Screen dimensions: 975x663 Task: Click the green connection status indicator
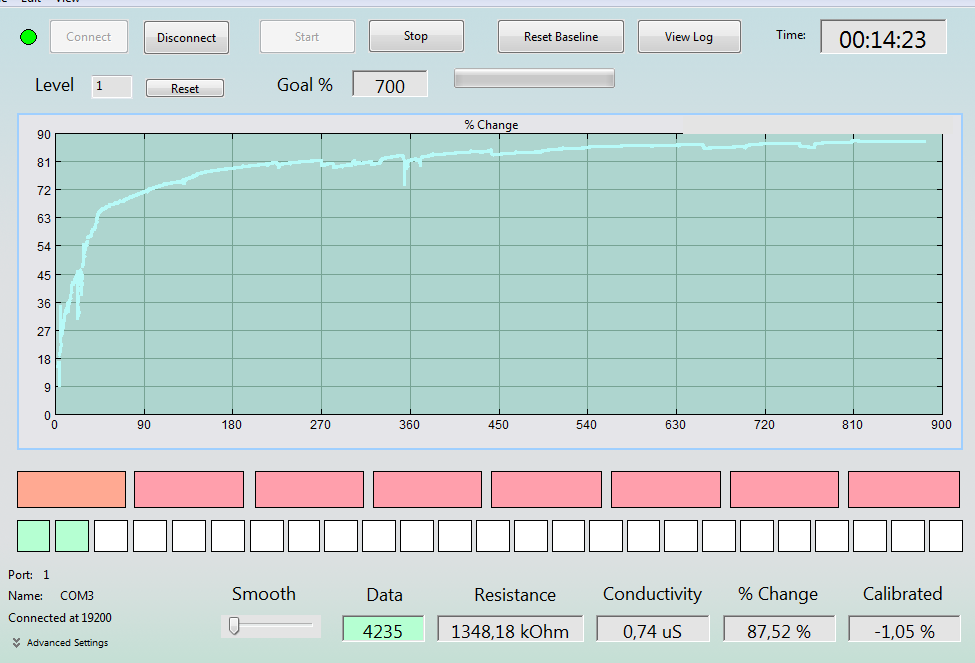(x=29, y=37)
